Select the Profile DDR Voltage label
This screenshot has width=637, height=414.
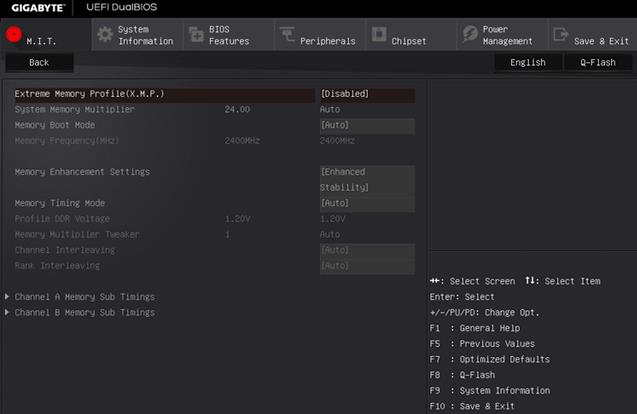tap(62, 219)
